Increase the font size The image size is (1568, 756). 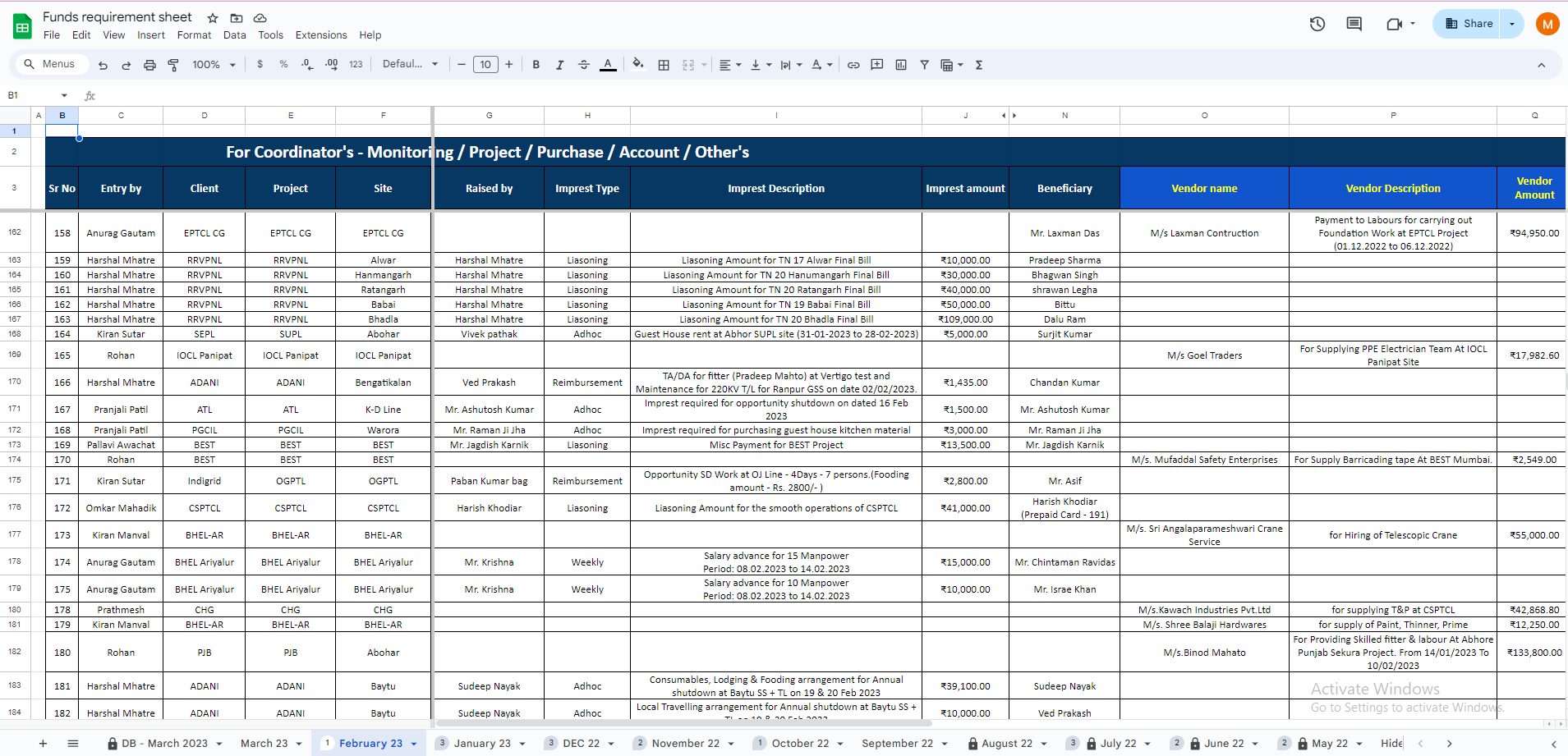tap(509, 65)
